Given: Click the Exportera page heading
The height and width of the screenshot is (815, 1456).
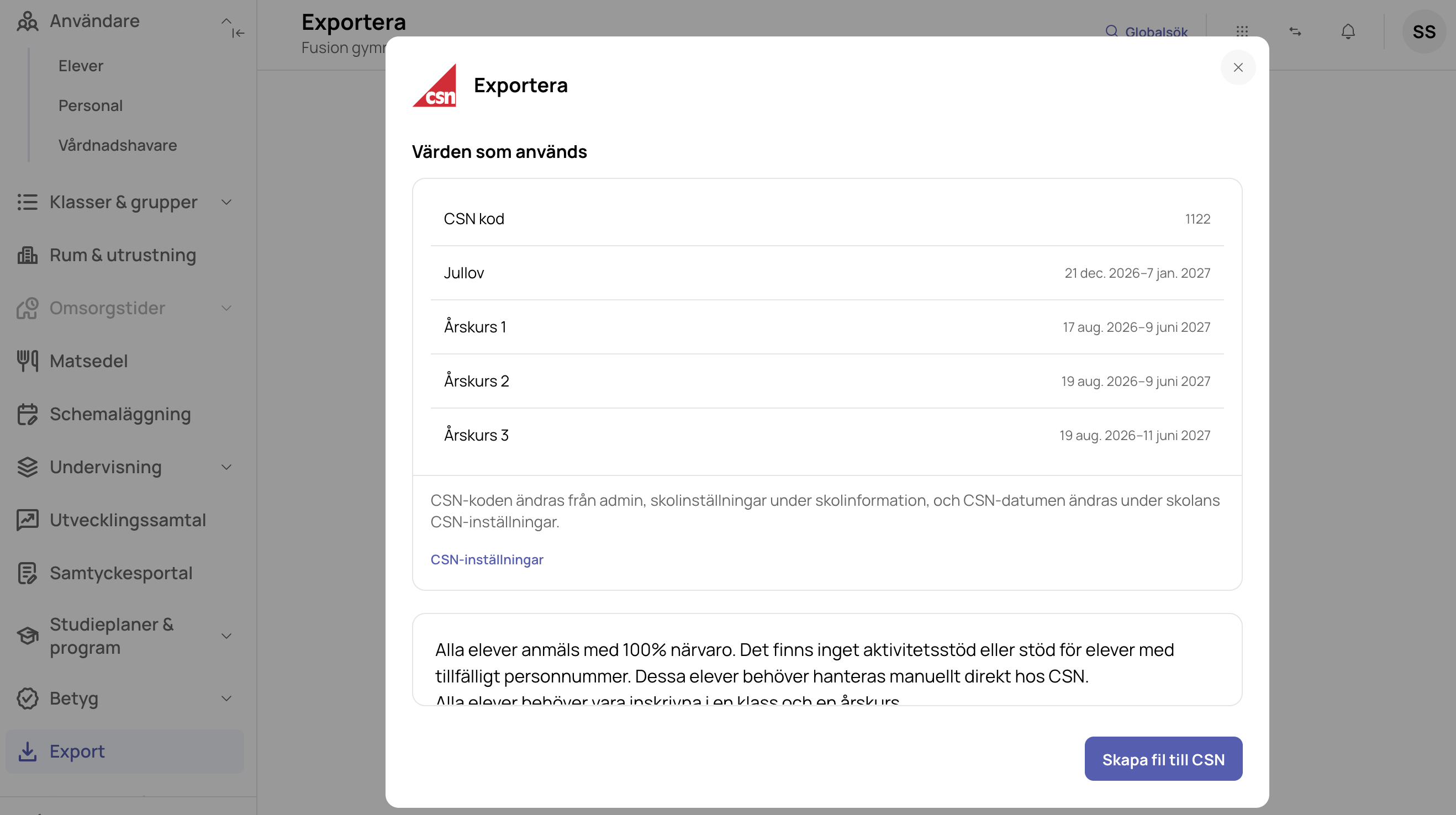Looking at the screenshot, I should click(354, 22).
